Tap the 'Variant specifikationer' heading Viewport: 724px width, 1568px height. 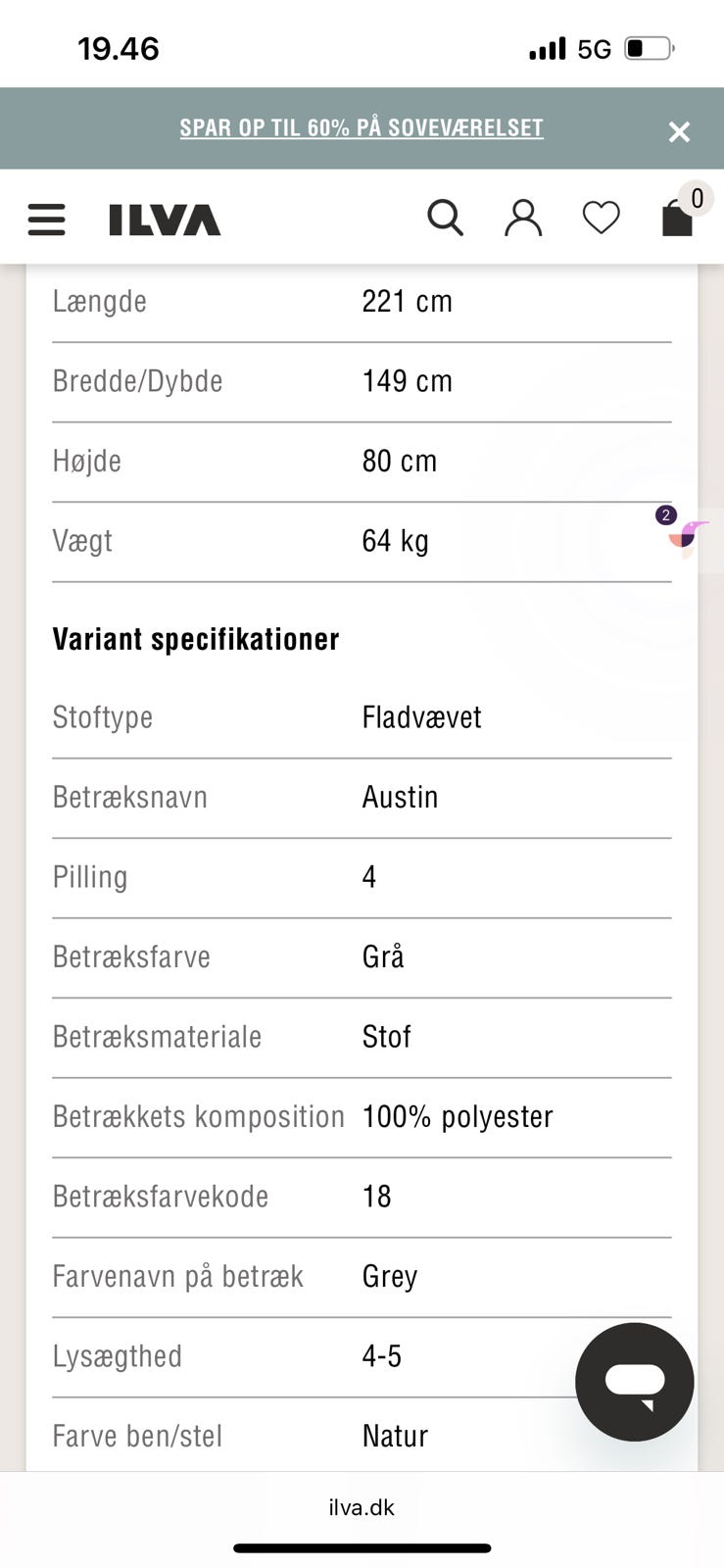(196, 639)
